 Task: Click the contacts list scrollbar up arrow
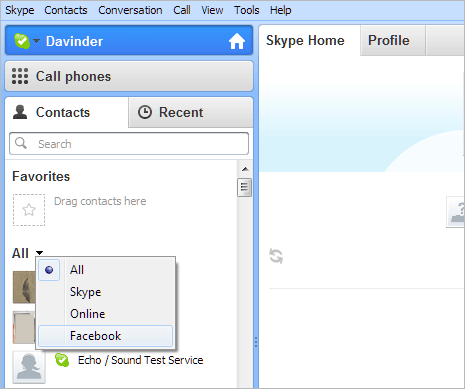(x=245, y=169)
